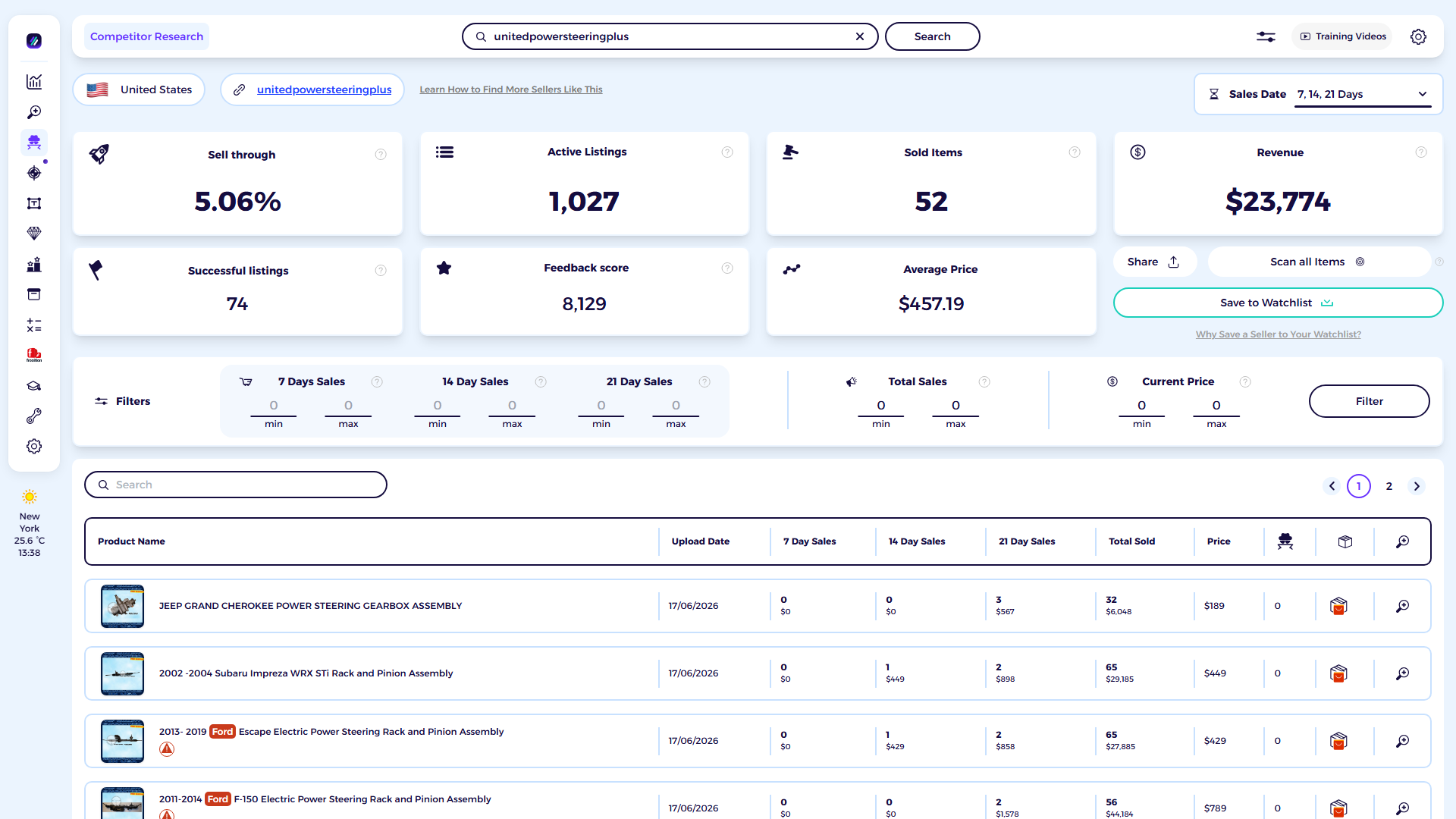
Task: Click the app logo in the sidebar
Action: click(34, 41)
